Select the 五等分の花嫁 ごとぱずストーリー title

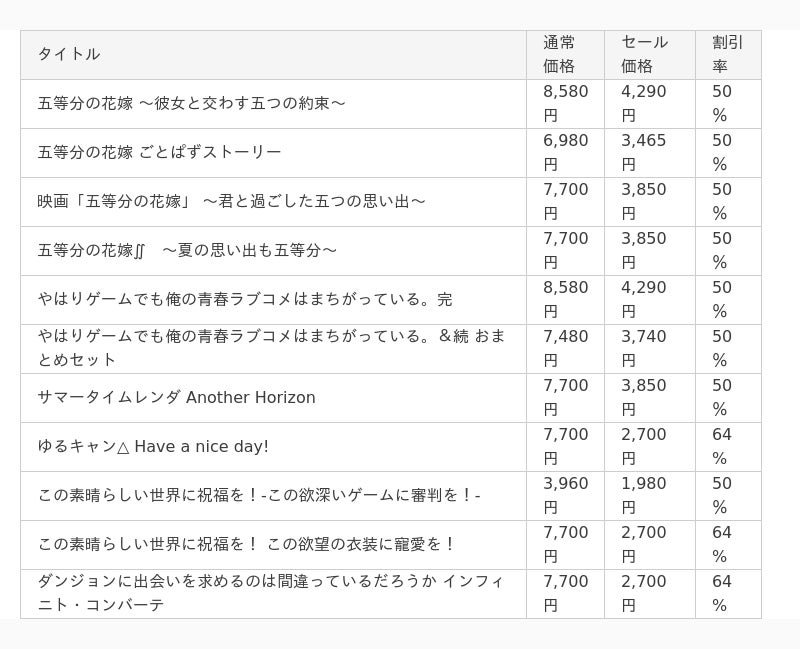159,152
